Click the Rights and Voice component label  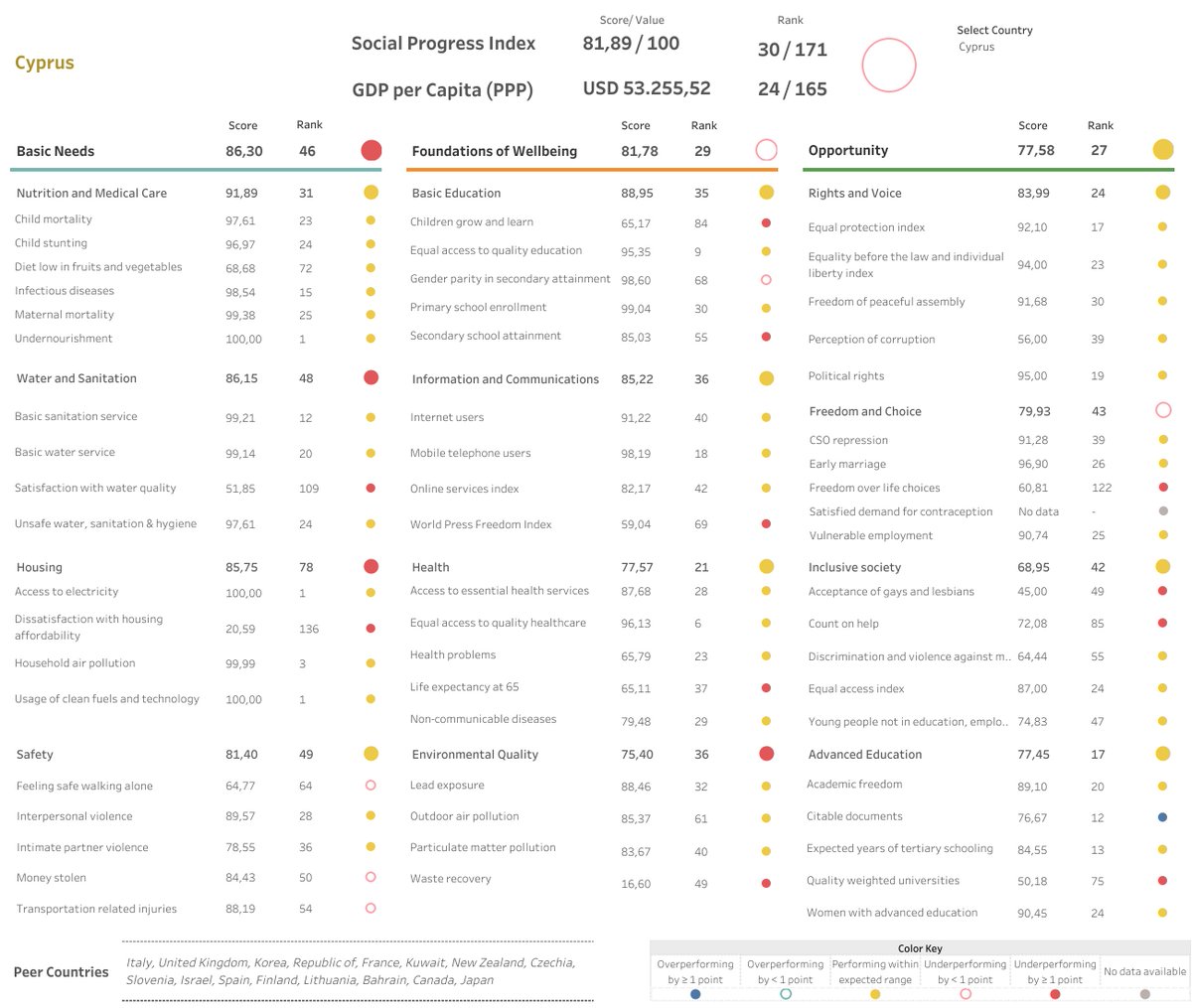pyautogui.click(x=855, y=193)
